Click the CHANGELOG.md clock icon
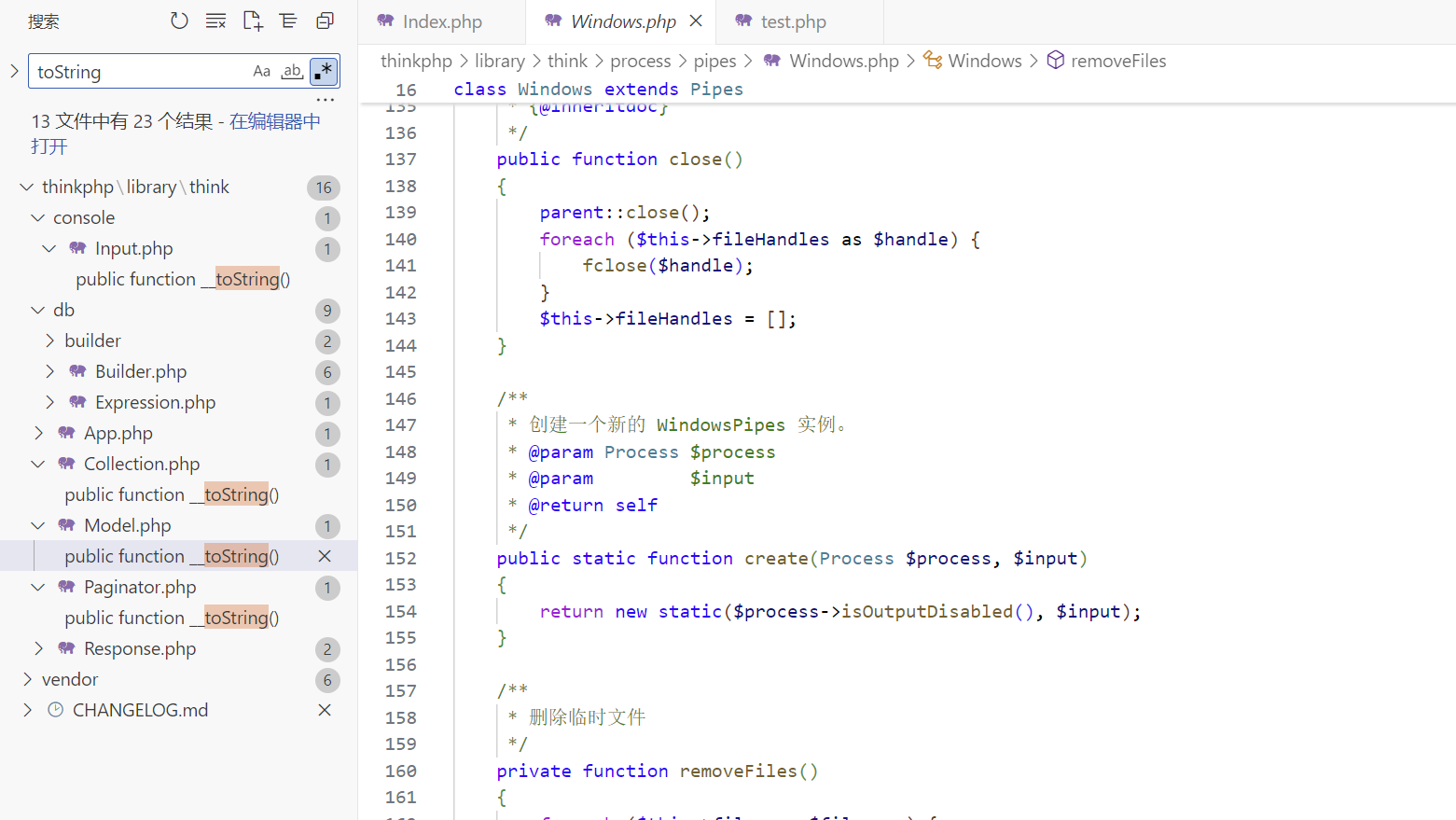This screenshot has height=820, width=1456. pos(56,710)
